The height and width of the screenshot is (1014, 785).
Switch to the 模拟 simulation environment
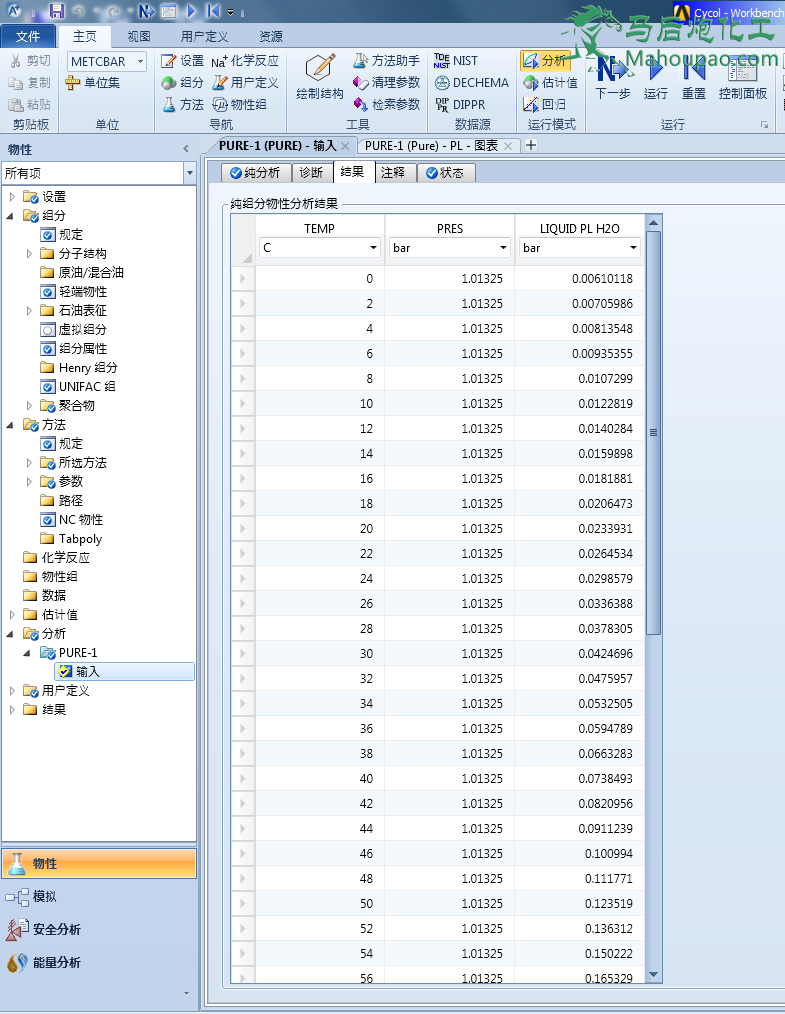pos(99,896)
